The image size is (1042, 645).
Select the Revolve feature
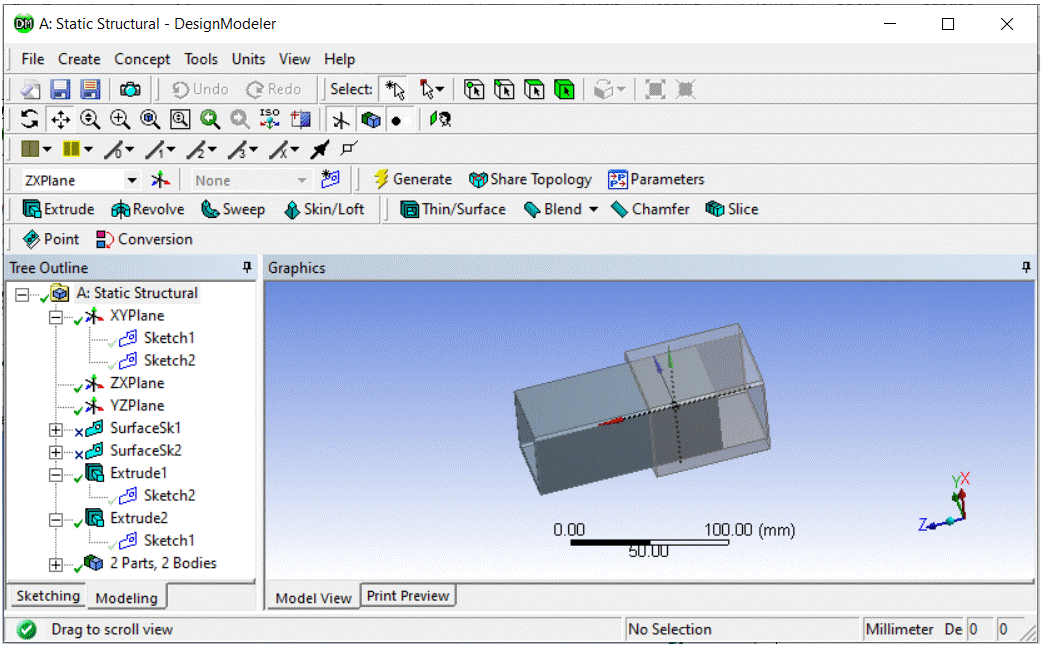[148, 209]
